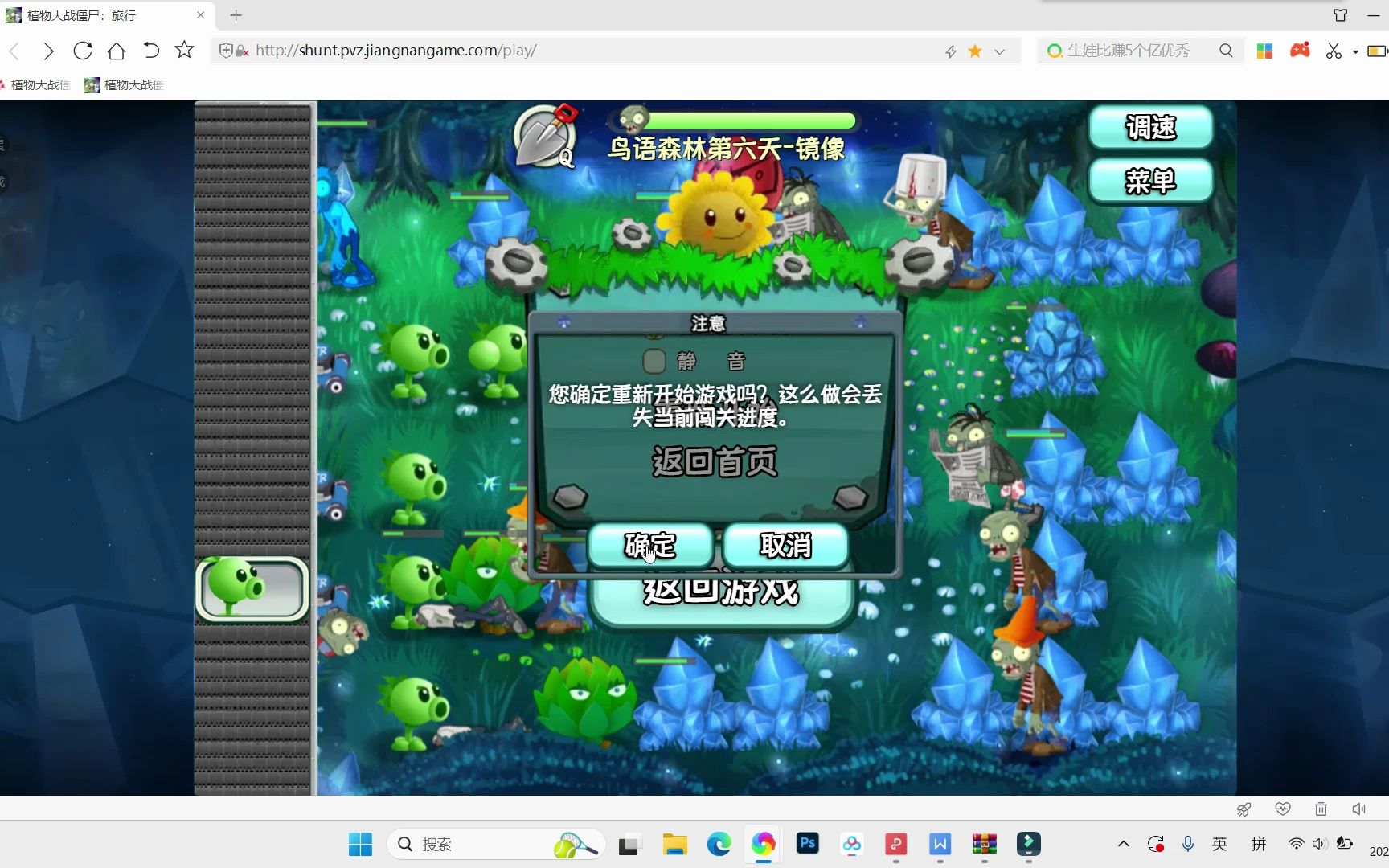Open the 360 browser taskbar icon
This screenshot has width=1389, height=868.
click(763, 844)
